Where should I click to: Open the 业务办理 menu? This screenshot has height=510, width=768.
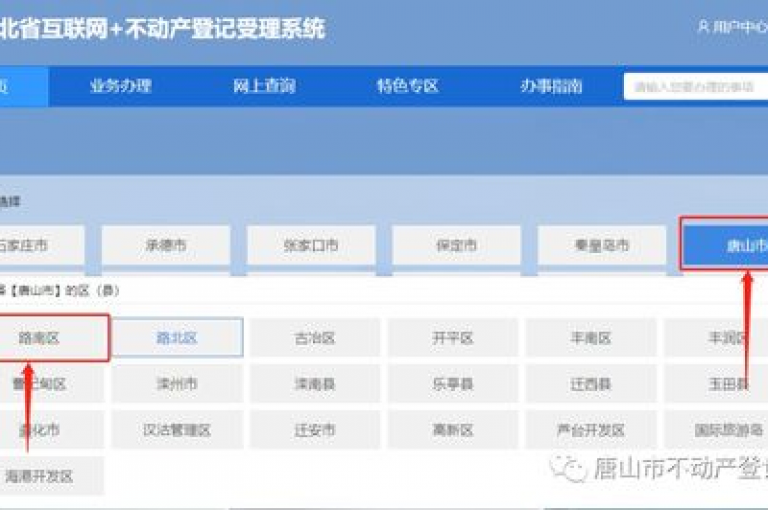coord(120,86)
